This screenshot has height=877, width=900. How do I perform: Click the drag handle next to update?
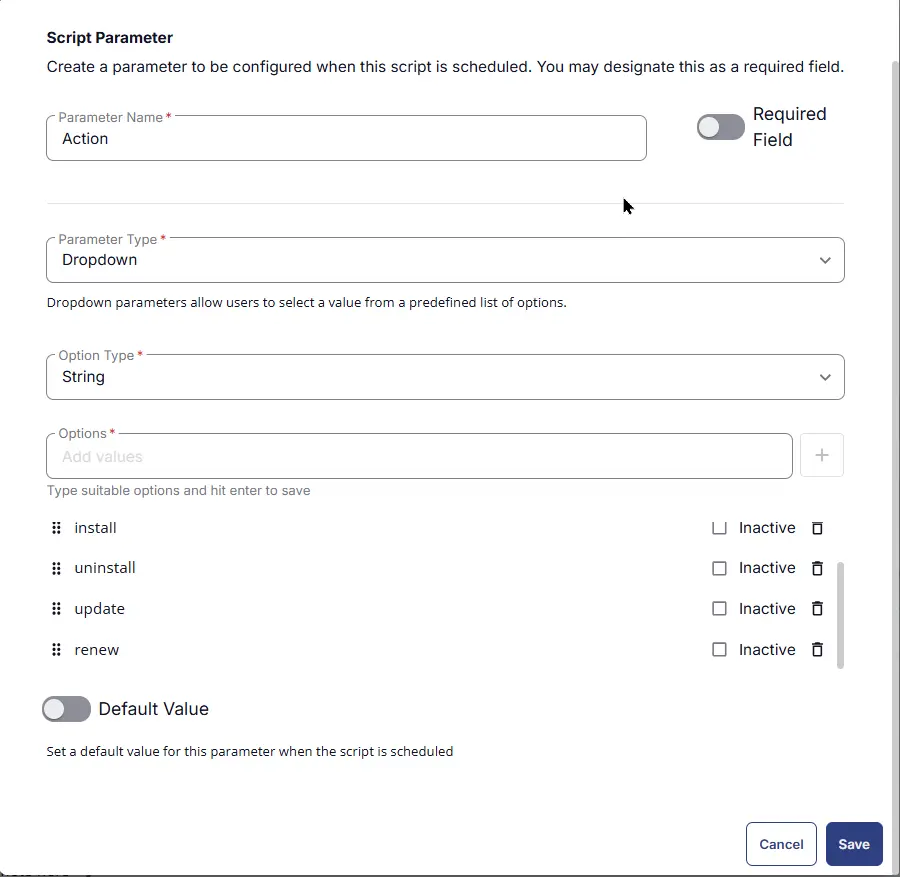tap(56, 608)
